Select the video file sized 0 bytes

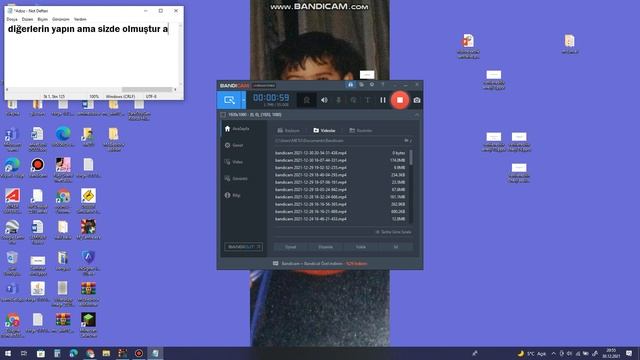coord(340,153)
